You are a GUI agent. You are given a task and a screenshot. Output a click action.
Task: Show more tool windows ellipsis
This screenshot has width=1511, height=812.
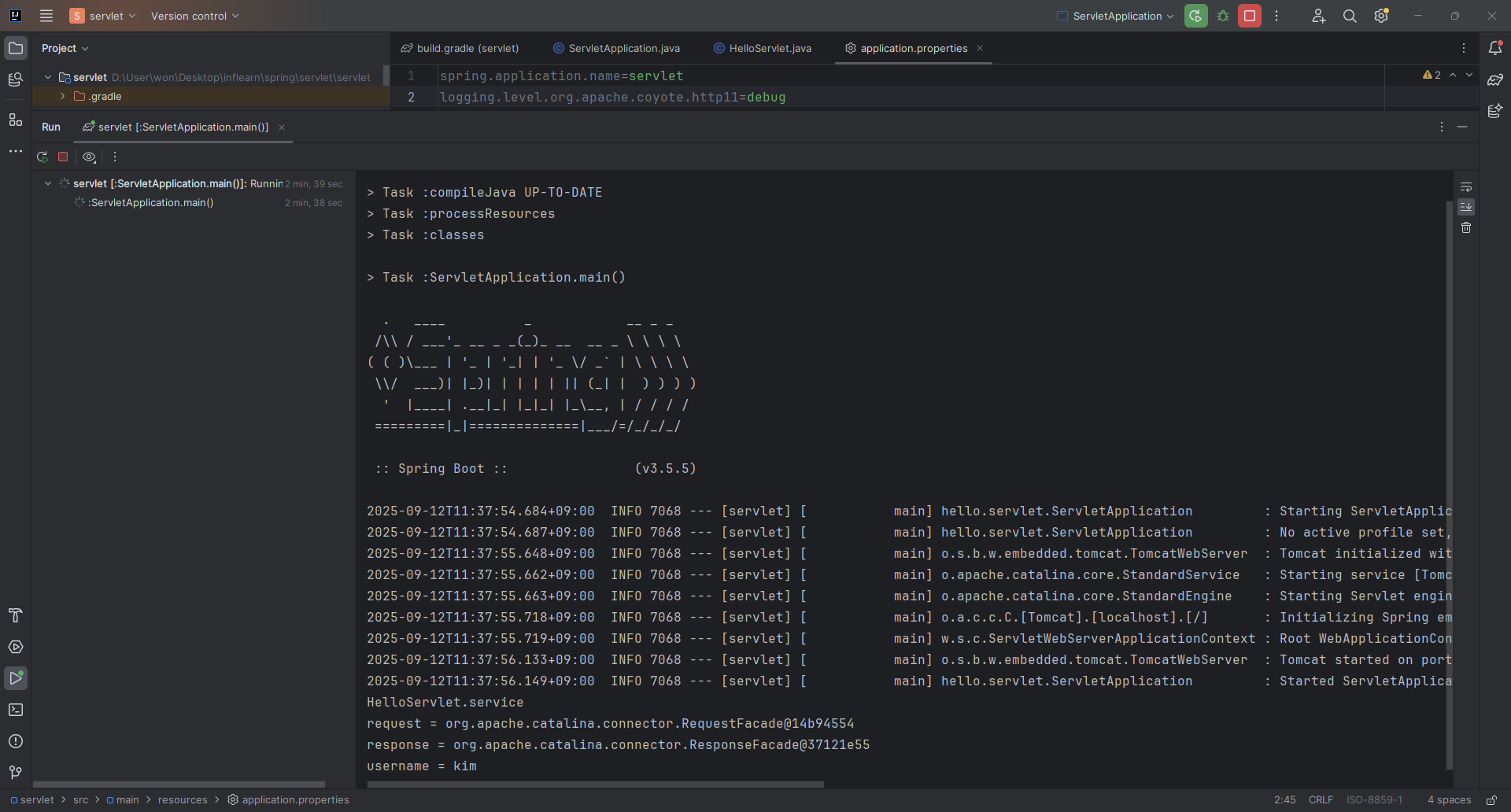tap(16, 151)
